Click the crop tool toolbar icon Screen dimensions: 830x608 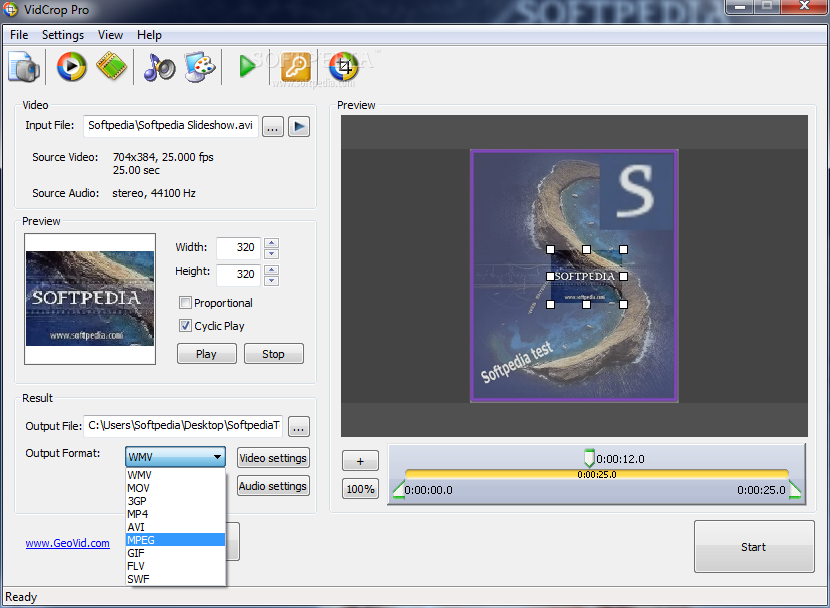(x=344, y=67)
